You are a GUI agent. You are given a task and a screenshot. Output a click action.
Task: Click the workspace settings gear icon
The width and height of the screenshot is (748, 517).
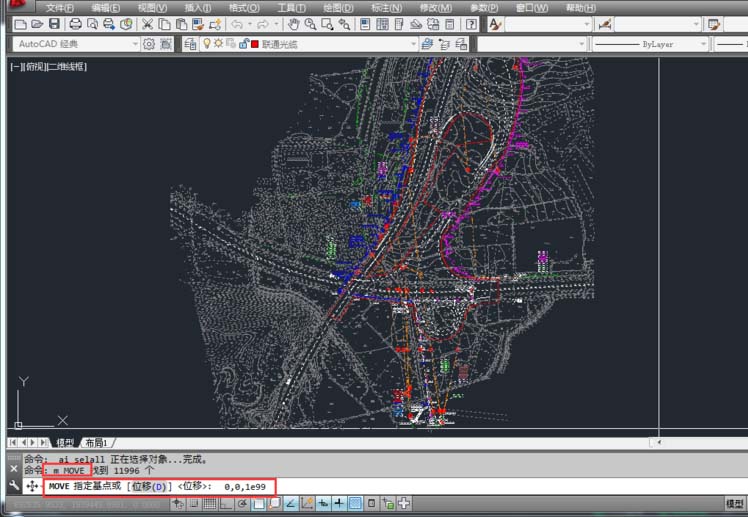[x=149, y=44]
